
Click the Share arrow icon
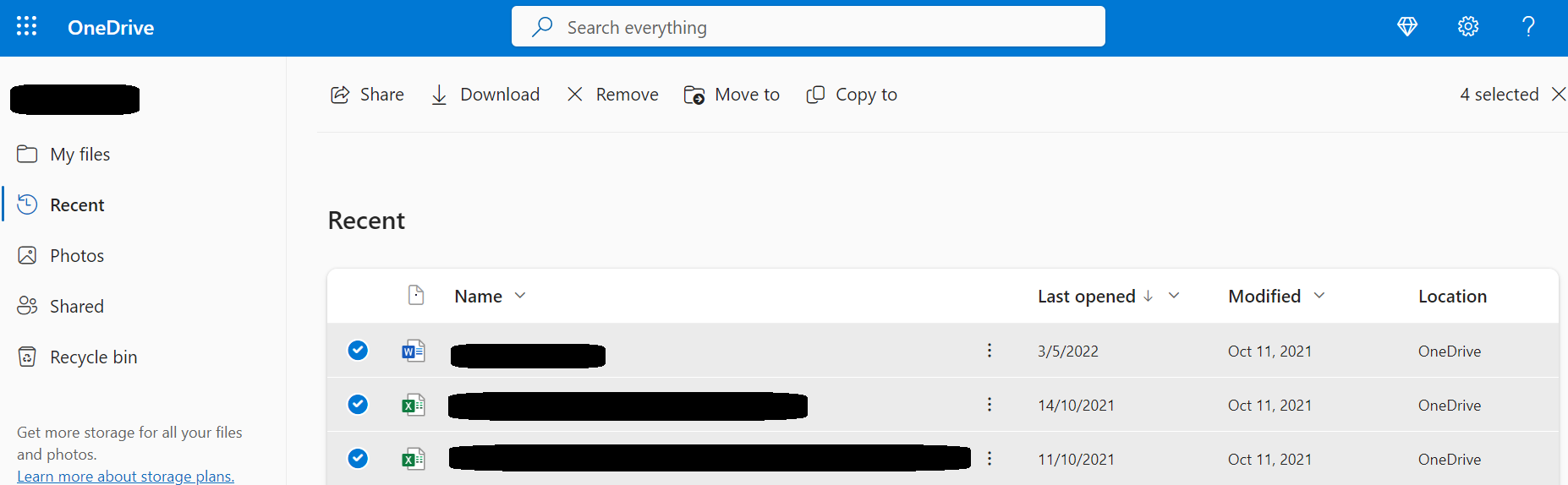pyautogui.click(x=340, y=95)
